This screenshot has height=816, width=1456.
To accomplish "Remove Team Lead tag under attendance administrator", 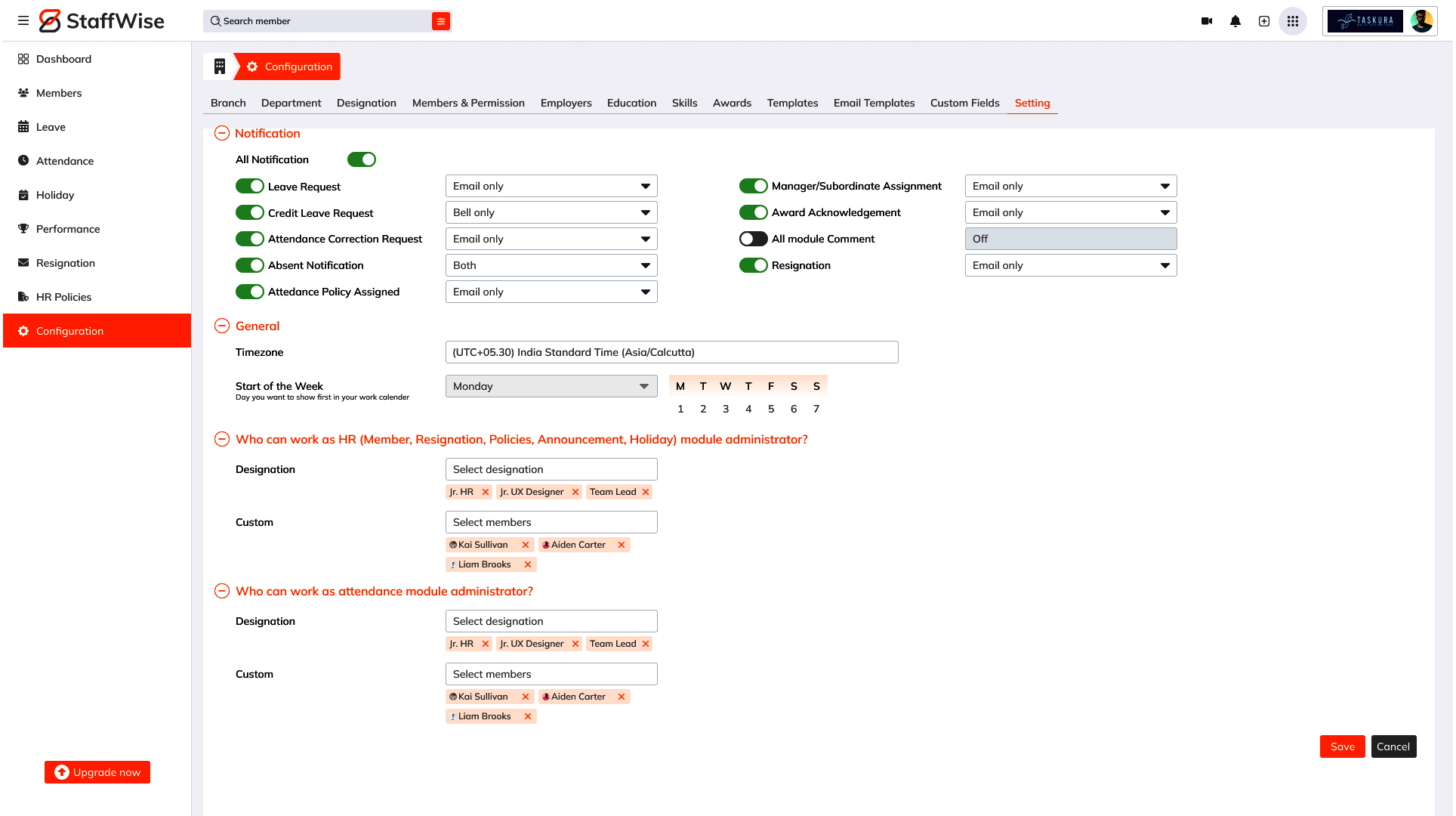I will (646, 644).
